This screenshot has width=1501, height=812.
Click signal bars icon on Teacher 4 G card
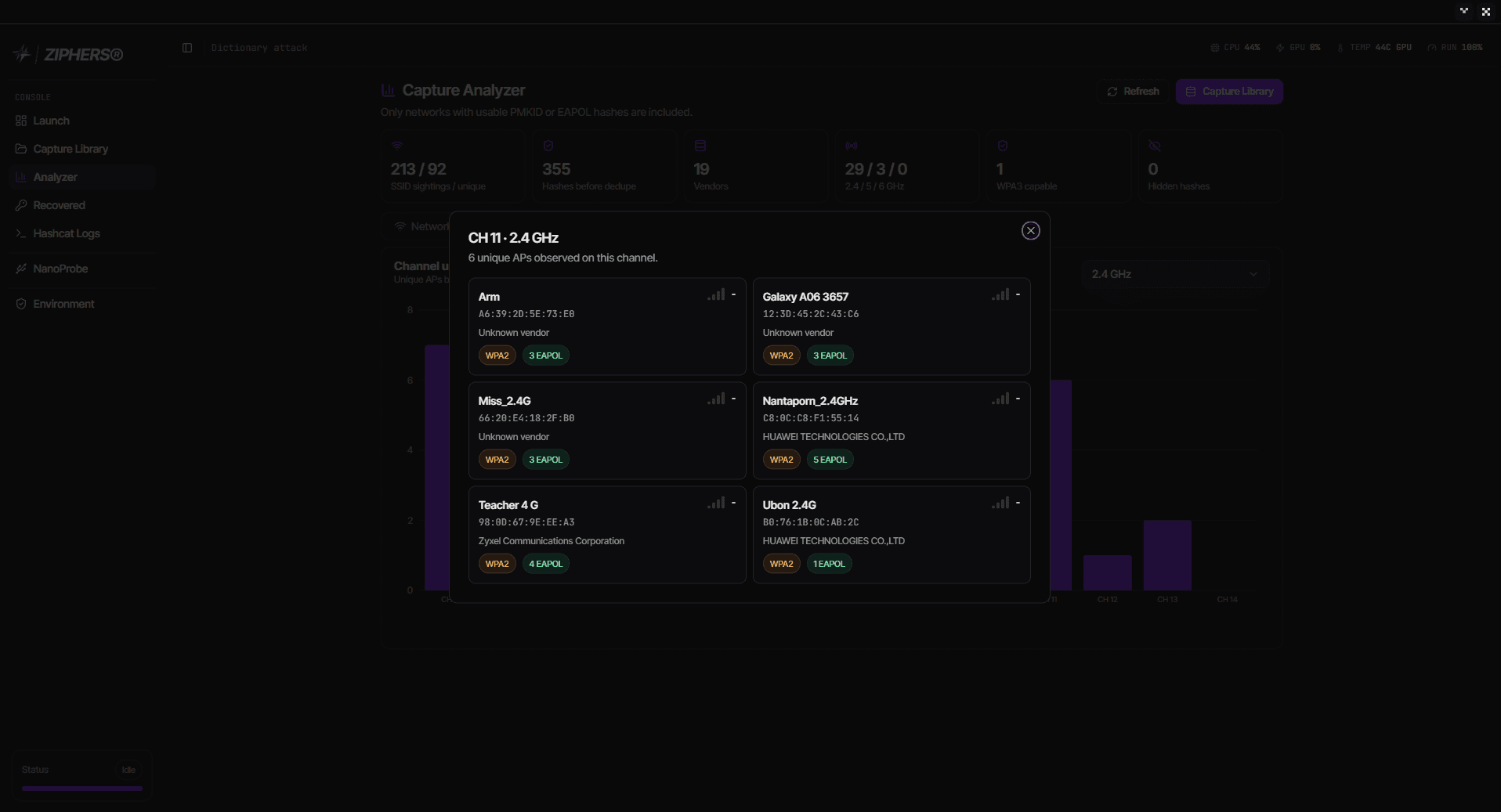(716, 503)
